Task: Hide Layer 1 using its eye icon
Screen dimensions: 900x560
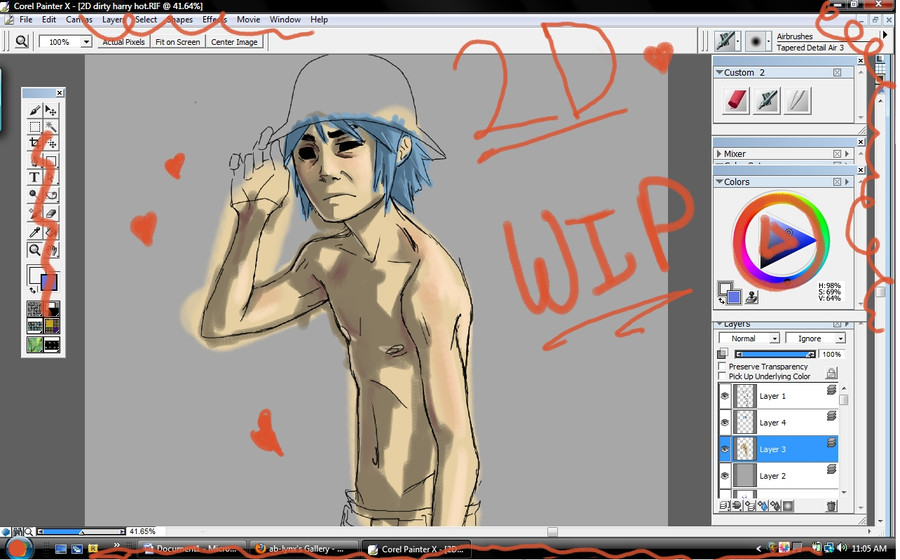Action: pyautogui.click(x=725, y=396)
